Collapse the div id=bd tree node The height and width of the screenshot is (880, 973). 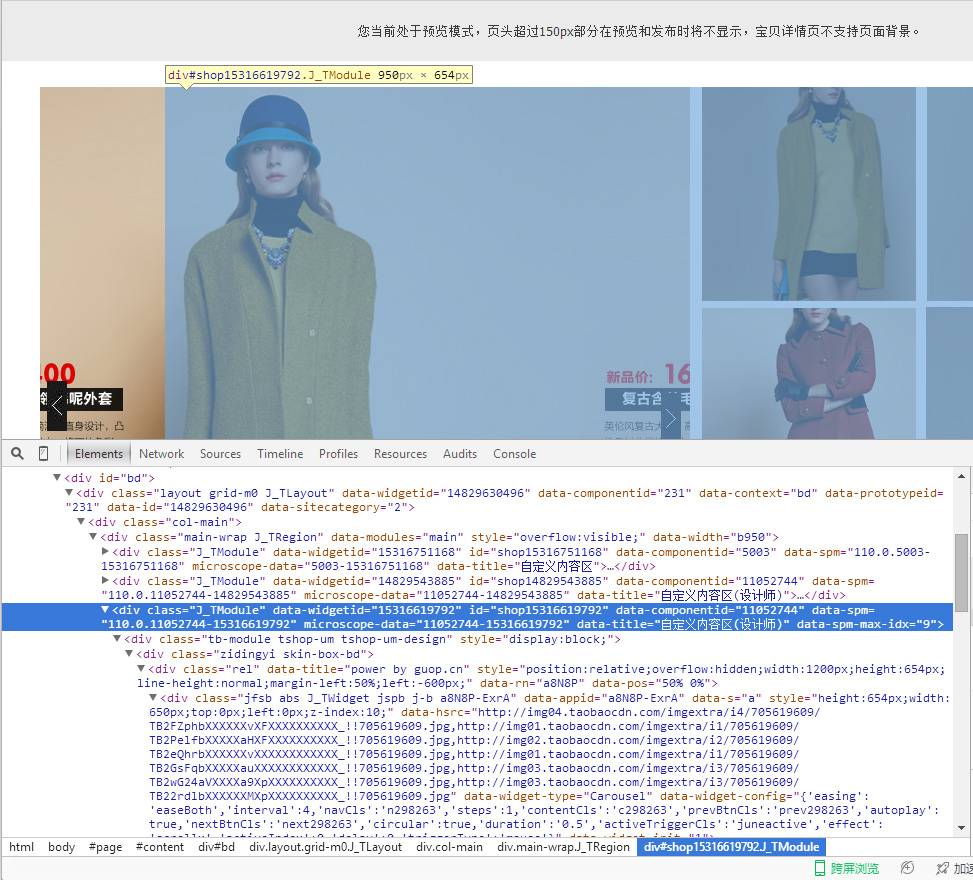click(57, 477)
